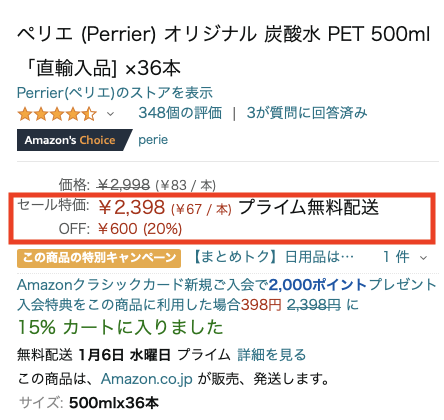444x420 pixels.
Task: Visit the Perrier(ペリエ)のストアを表示 link
Action: [x=115, y=93]
